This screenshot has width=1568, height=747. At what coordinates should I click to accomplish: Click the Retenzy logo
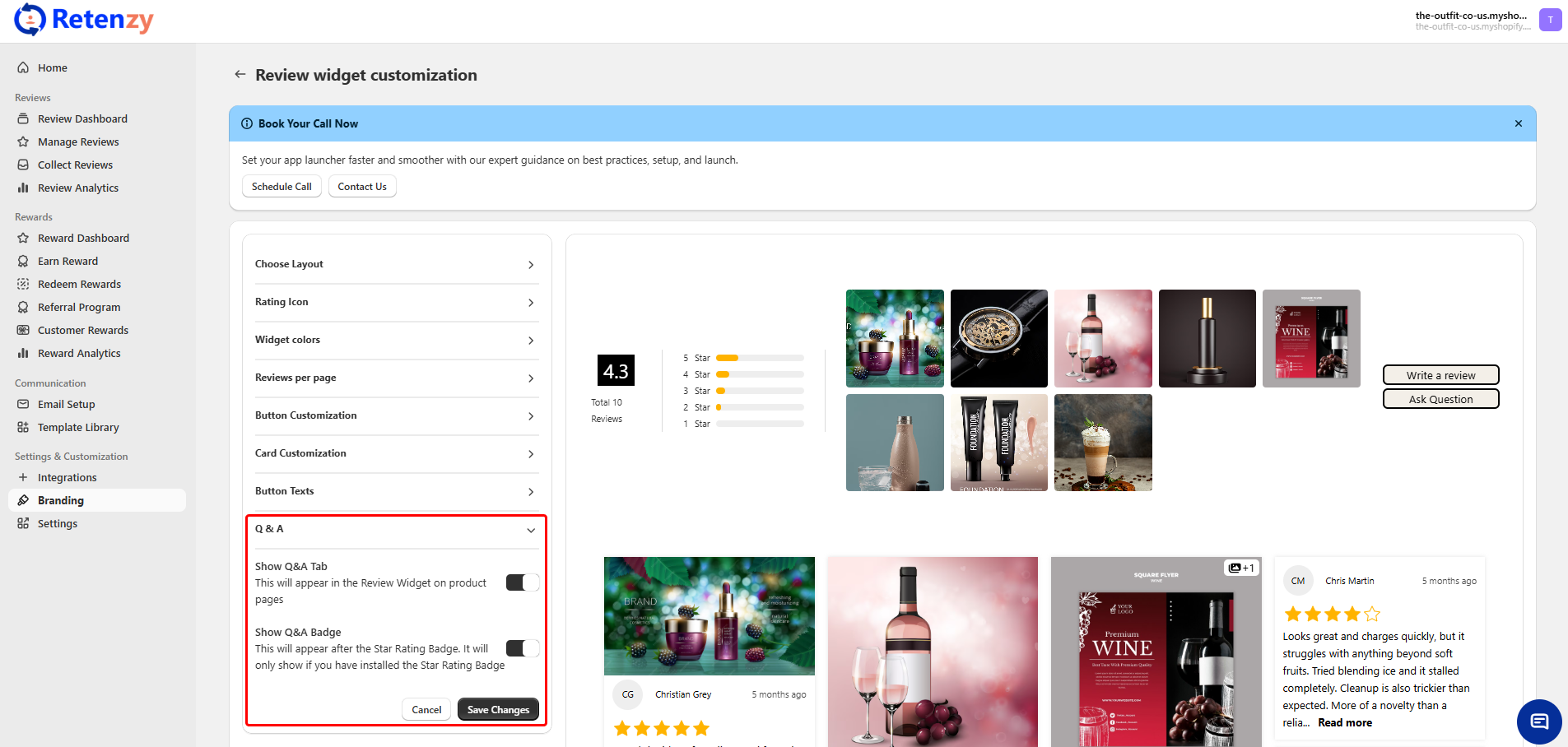pyautogui.click(x=84, y=20)
